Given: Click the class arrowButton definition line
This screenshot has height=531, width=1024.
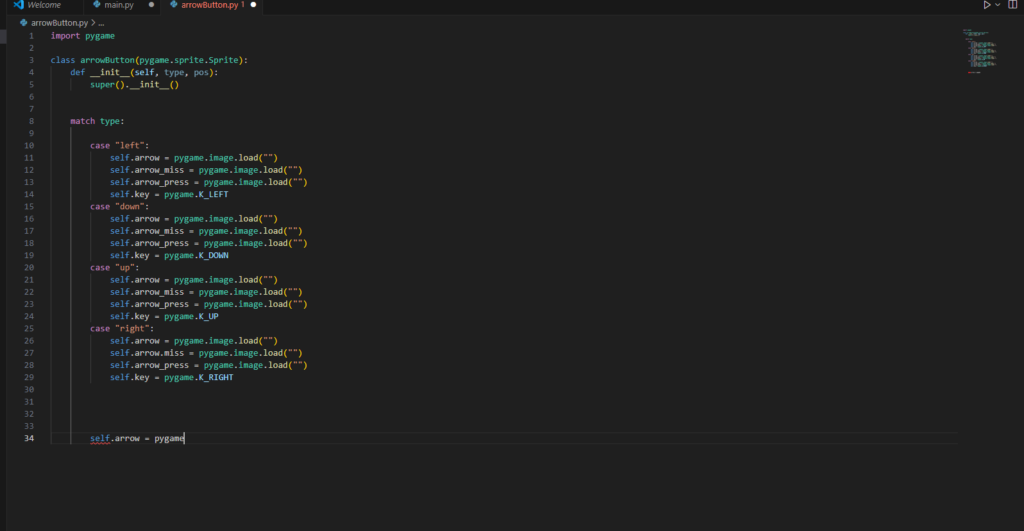Looking at the screenshot, I should 149,60.
